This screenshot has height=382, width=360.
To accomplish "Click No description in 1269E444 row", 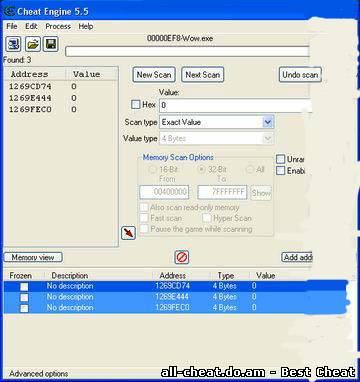I will 70,297.
